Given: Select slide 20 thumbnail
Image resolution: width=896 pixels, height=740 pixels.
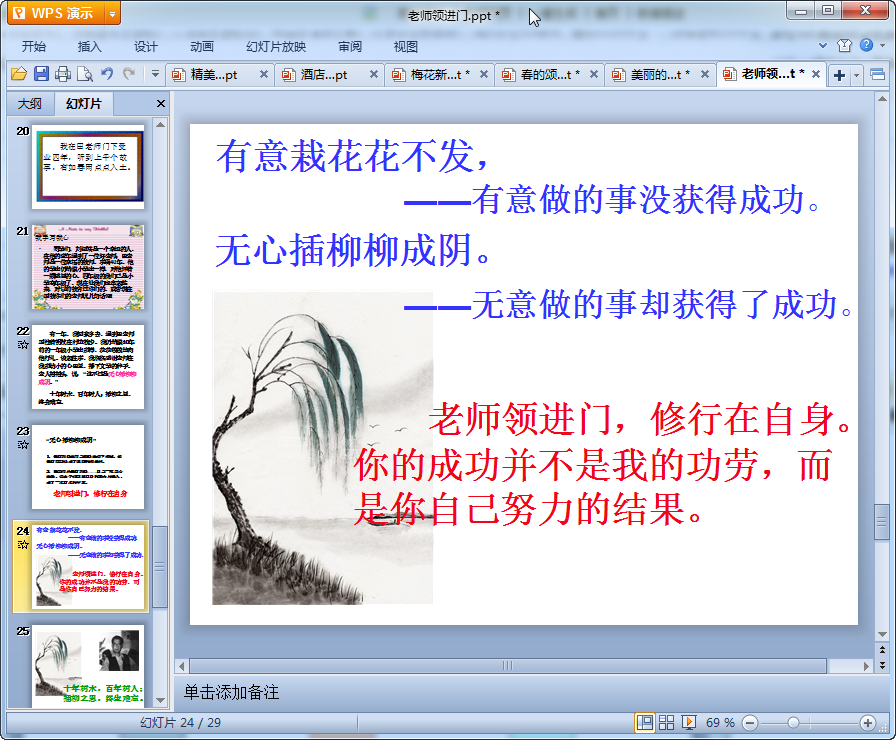Looking at the screenshot, I should click(x=89, y=167).
